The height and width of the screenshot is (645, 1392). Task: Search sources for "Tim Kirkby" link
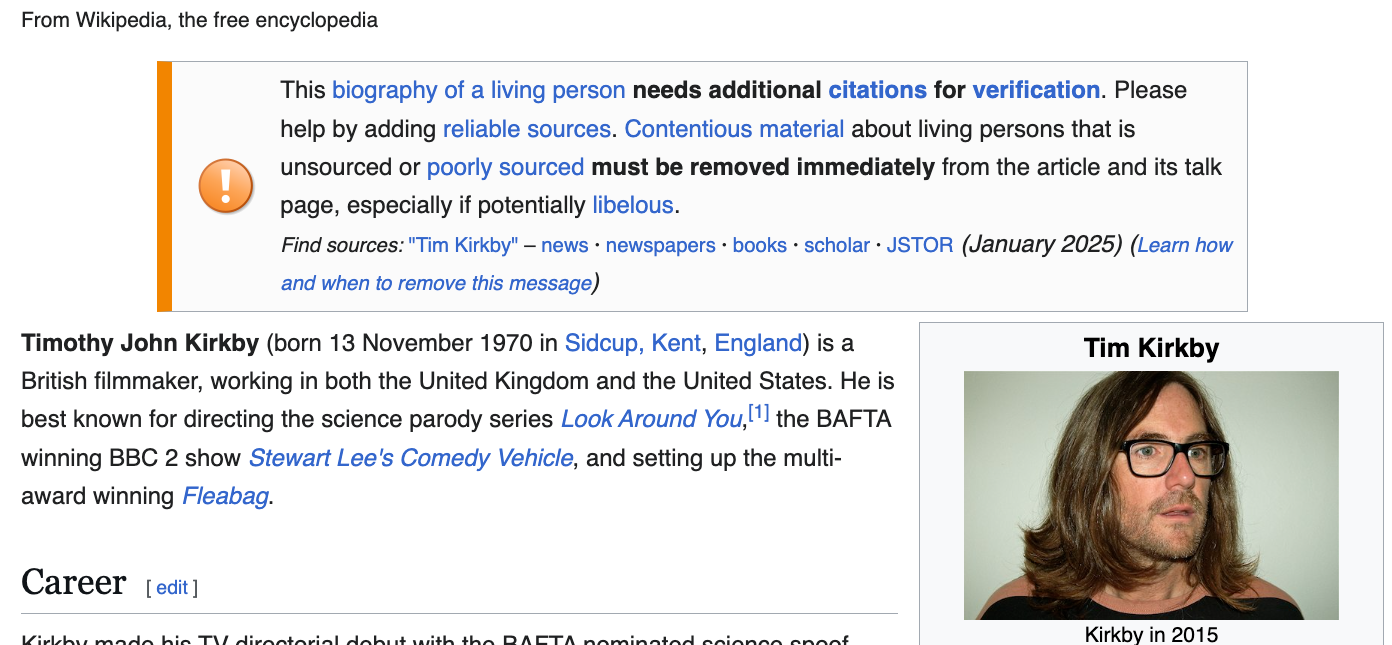point(463,245)
